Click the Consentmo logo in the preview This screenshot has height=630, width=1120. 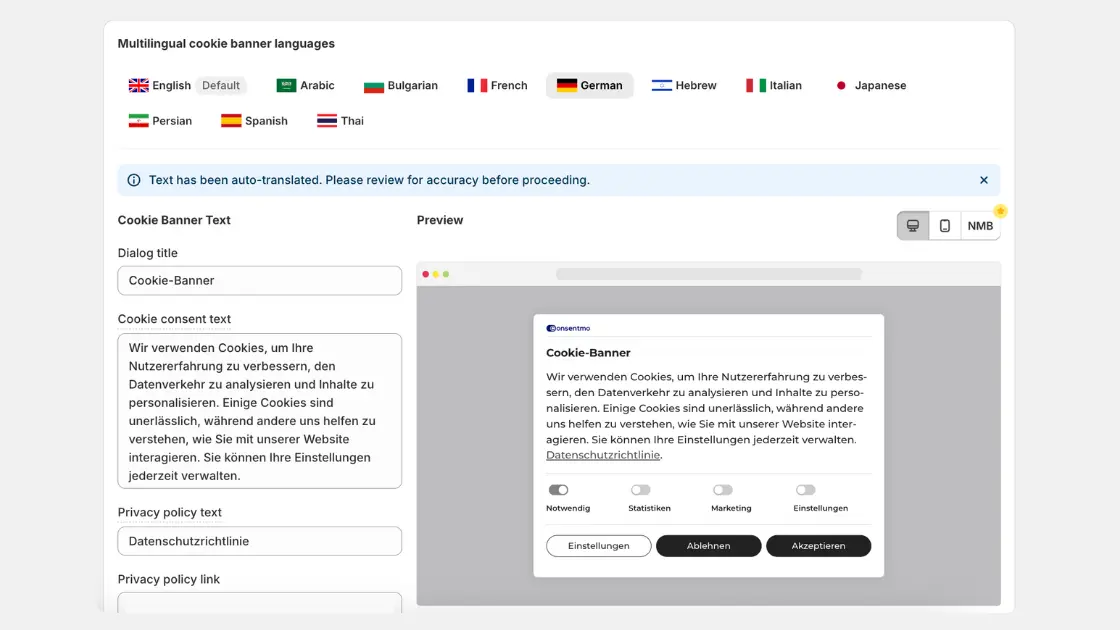tap(570, 327)
